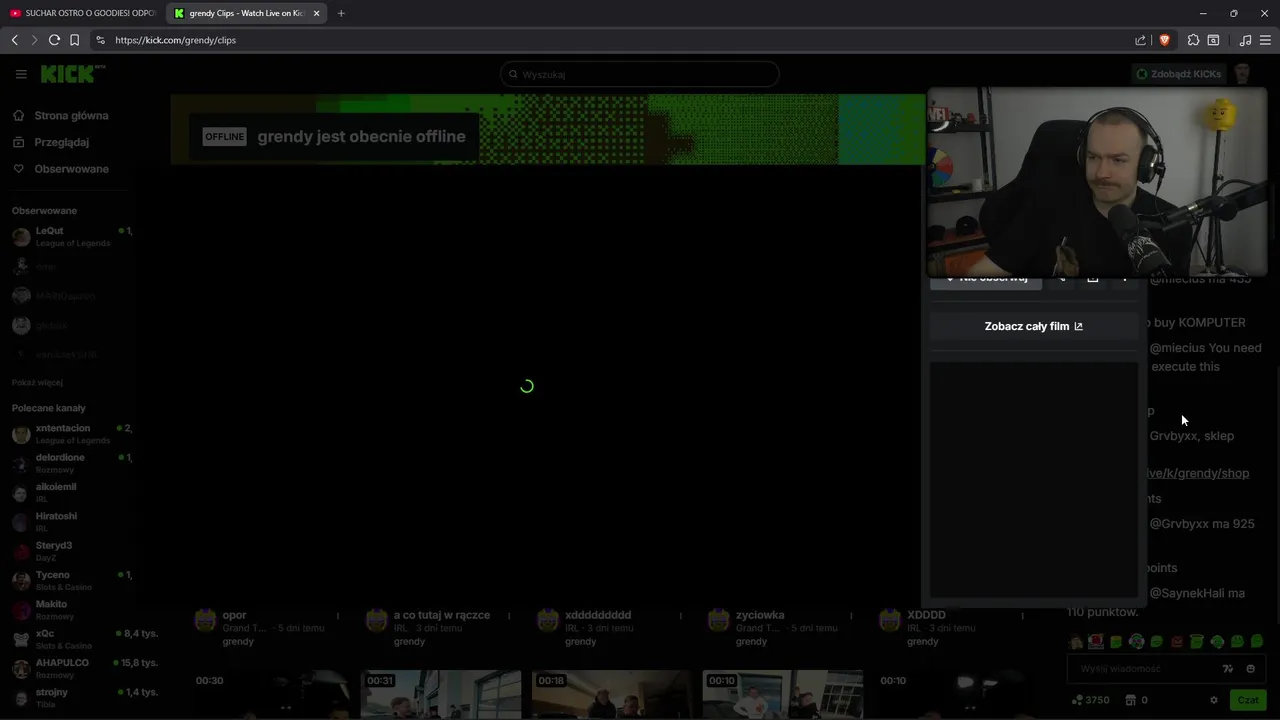Click the 'opor' clip title
This screenshot has width=1280, height=720.
[x=234, y=615]
